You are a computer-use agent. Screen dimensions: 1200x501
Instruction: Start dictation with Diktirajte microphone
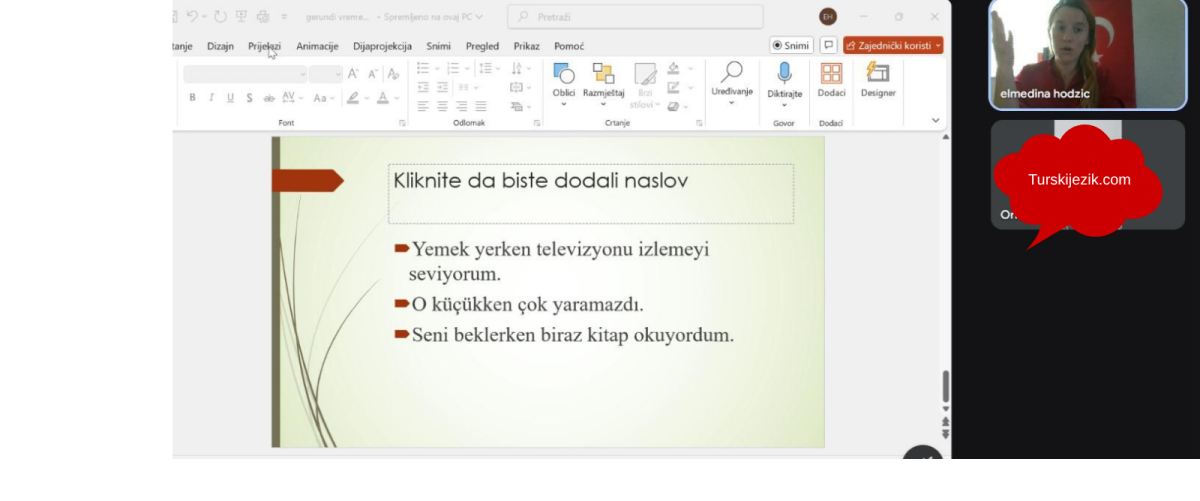coord(785,75)
